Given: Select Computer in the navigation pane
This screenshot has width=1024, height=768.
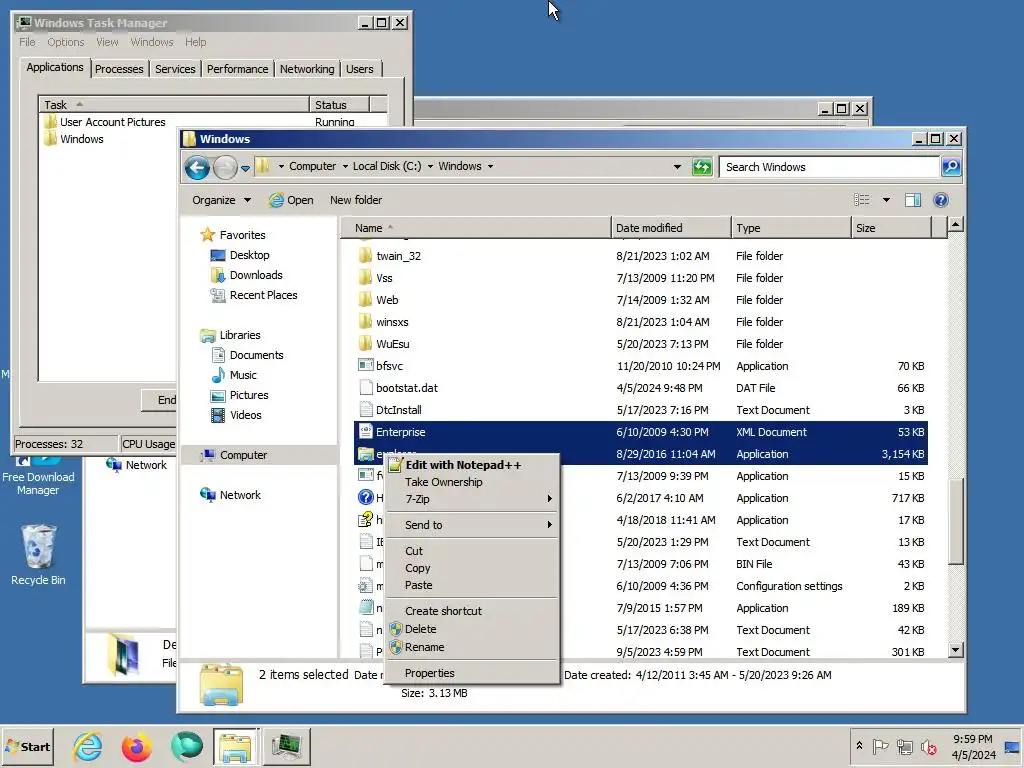Looking at the screenshot, I should [x=243, y=455].
